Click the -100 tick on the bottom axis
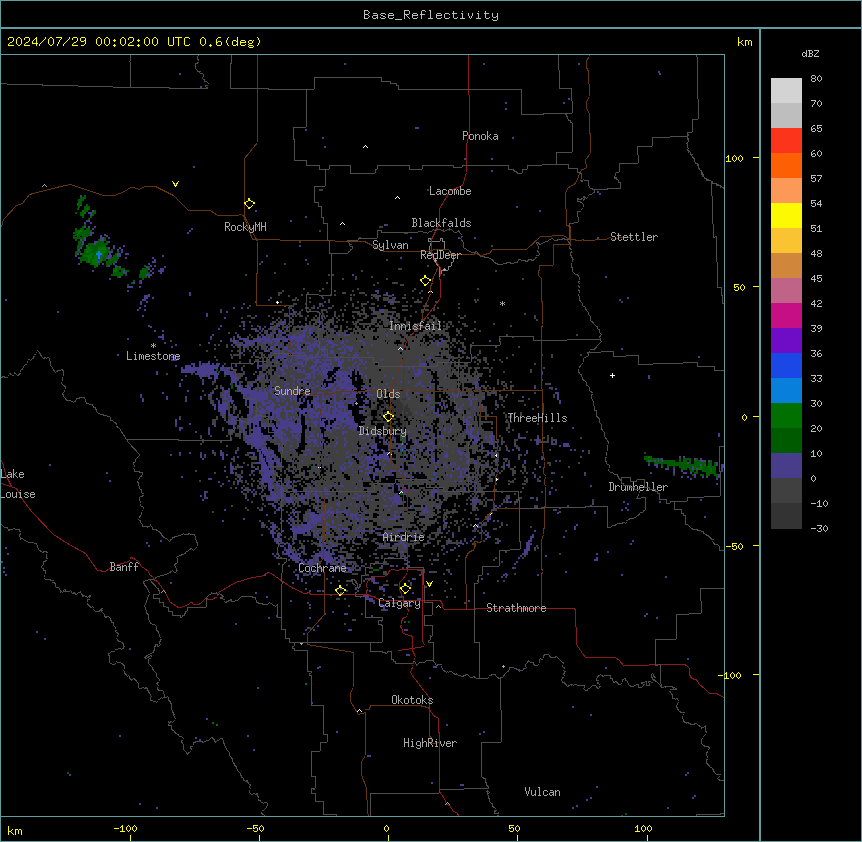Image resolution: width=862 pixels, height=842 pixels. [125, 828]
